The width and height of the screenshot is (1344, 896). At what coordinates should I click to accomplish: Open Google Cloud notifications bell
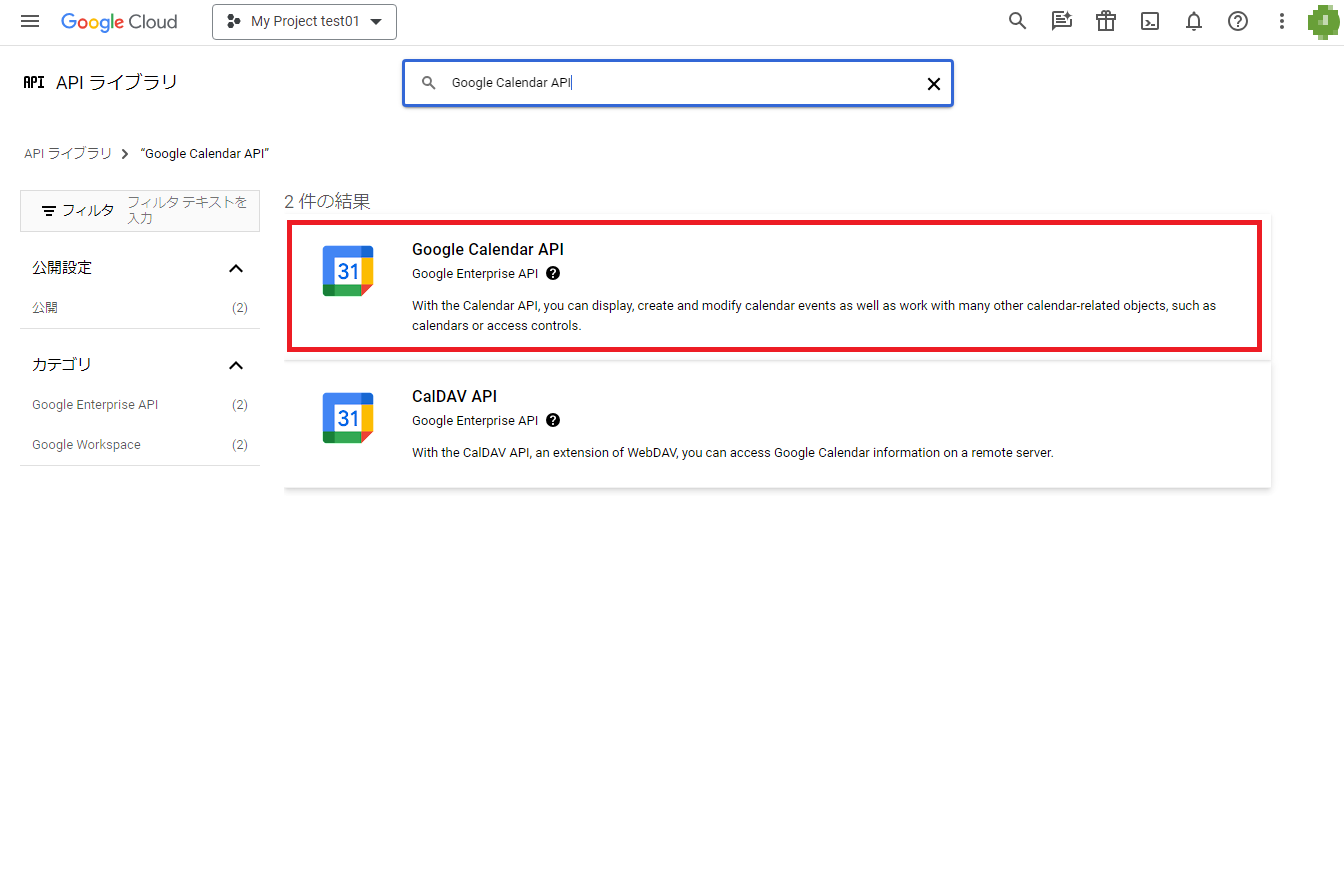click(1193, 21)
